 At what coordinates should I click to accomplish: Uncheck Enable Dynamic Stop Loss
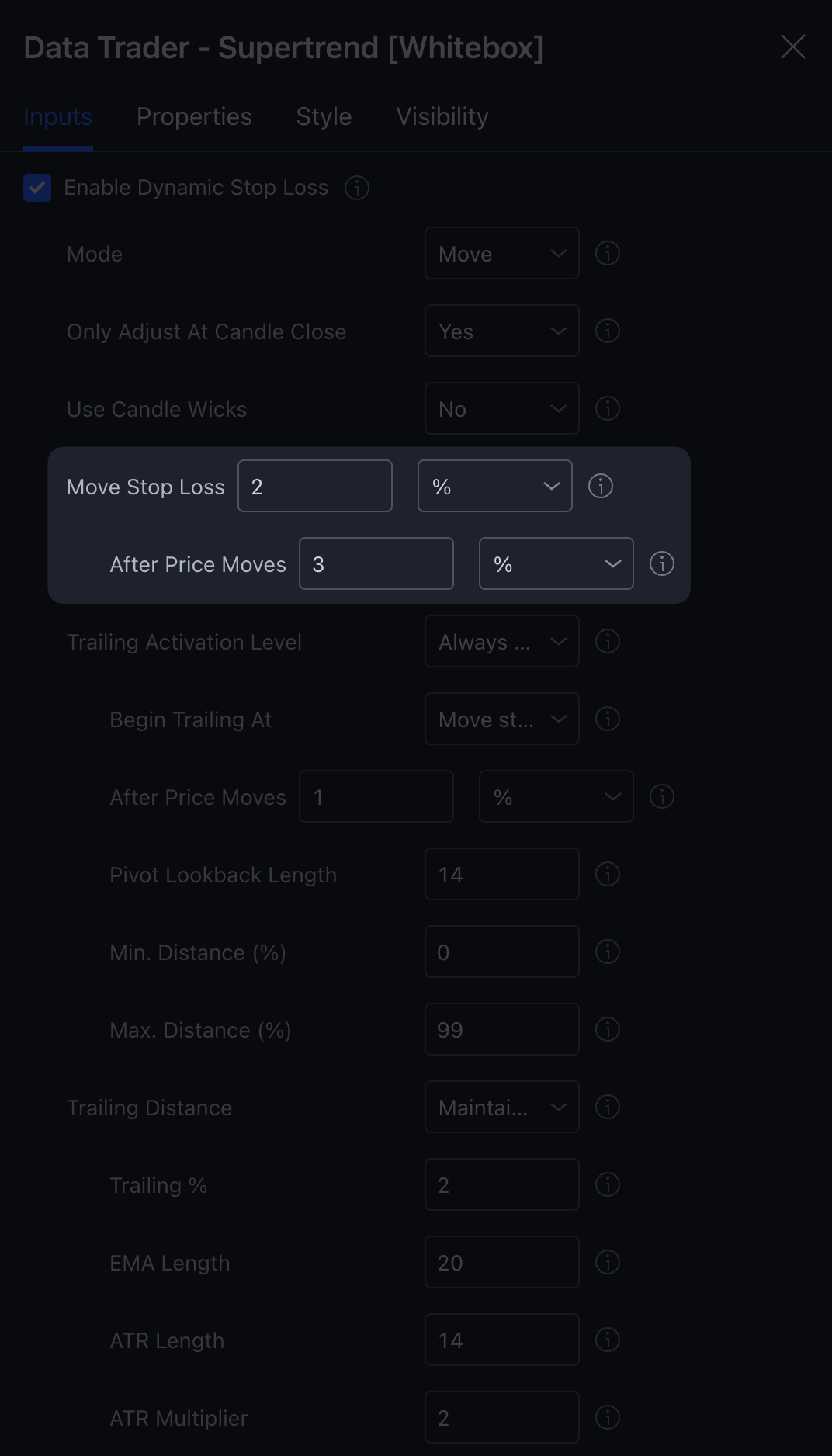tap(36, 188)
